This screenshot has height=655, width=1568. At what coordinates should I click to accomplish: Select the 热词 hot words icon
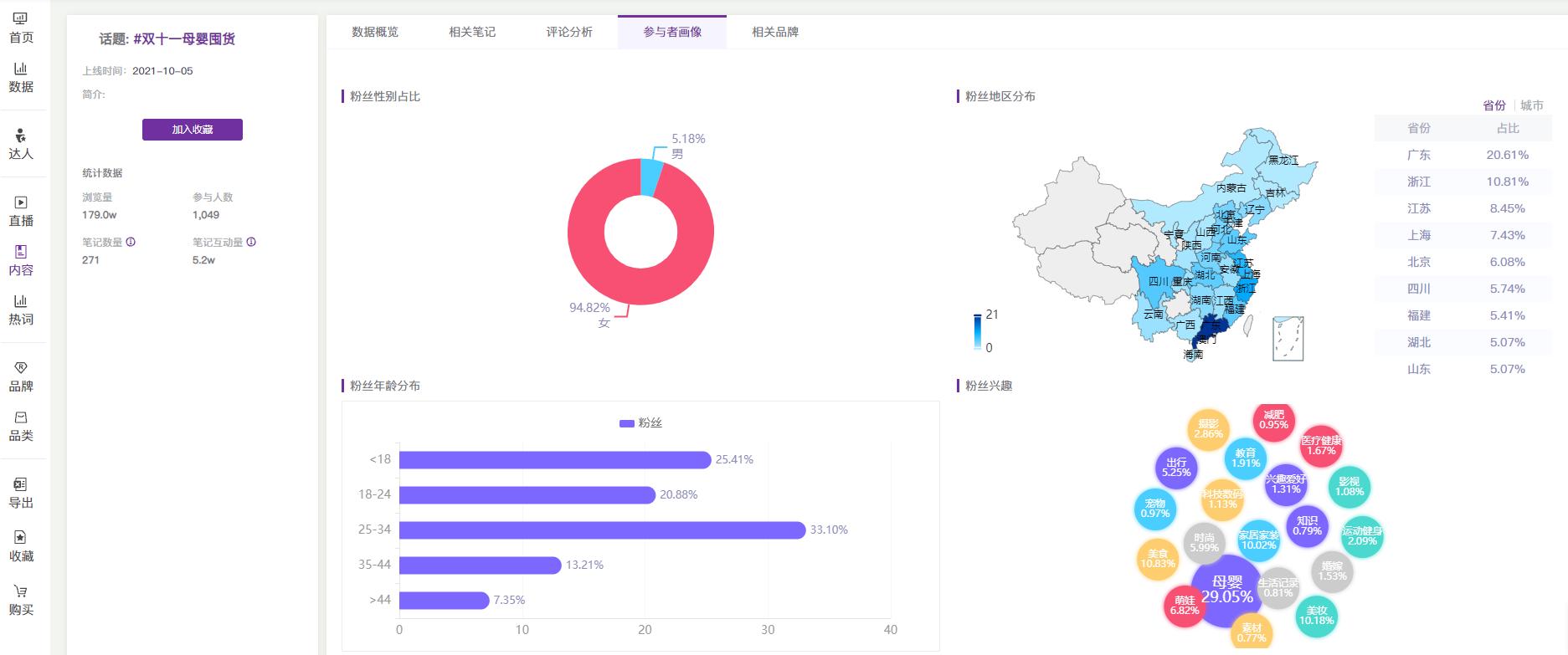[x=21, y=301]
